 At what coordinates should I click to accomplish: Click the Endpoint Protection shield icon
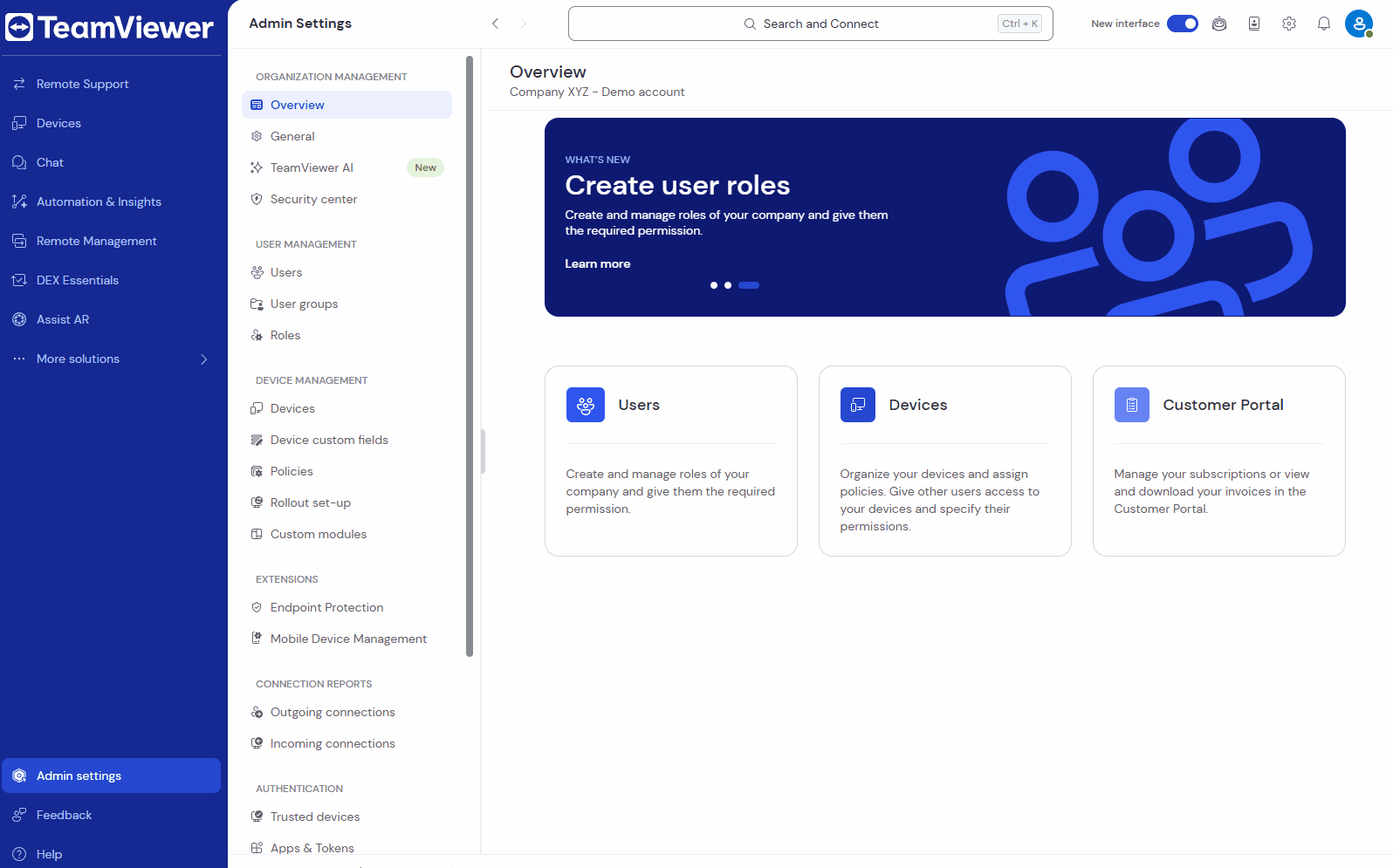(257, 607)
